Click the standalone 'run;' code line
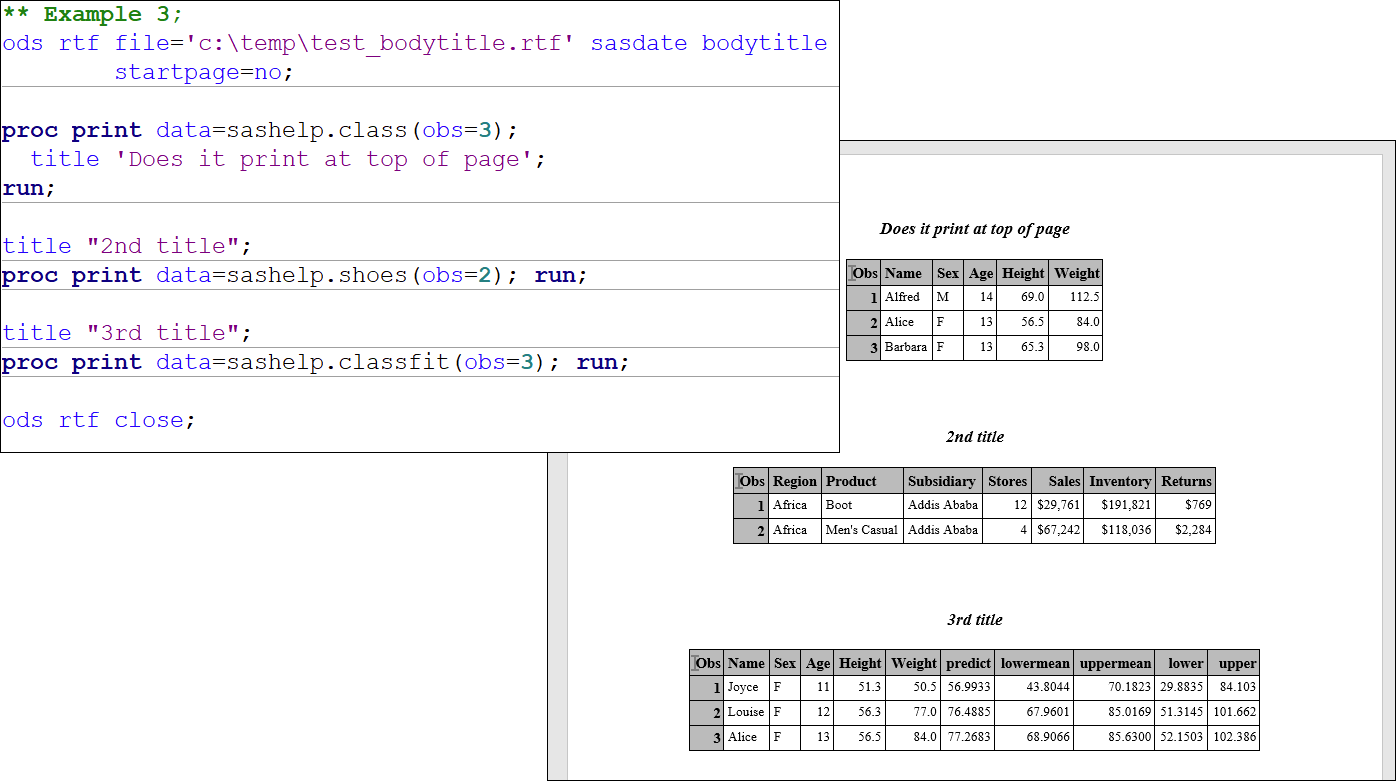 point(29,188)
